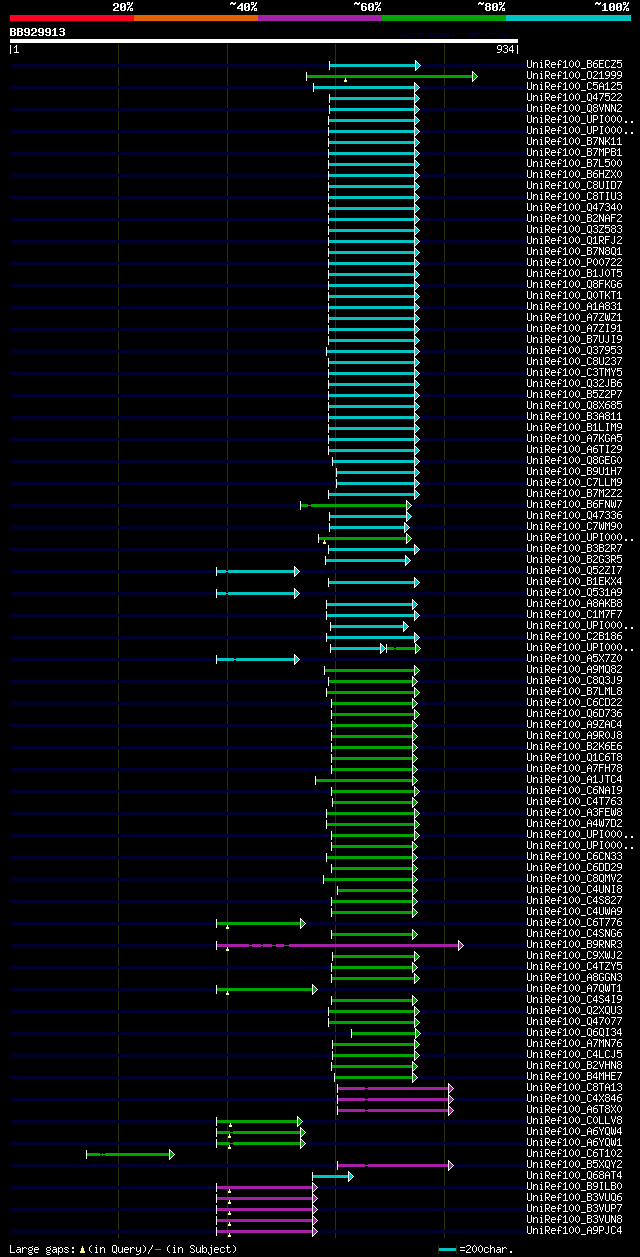Click the cyan alignment bar on the B6ECZ5 row
The height and width of the screenshot is (1257, 640).
pos(374,65)
